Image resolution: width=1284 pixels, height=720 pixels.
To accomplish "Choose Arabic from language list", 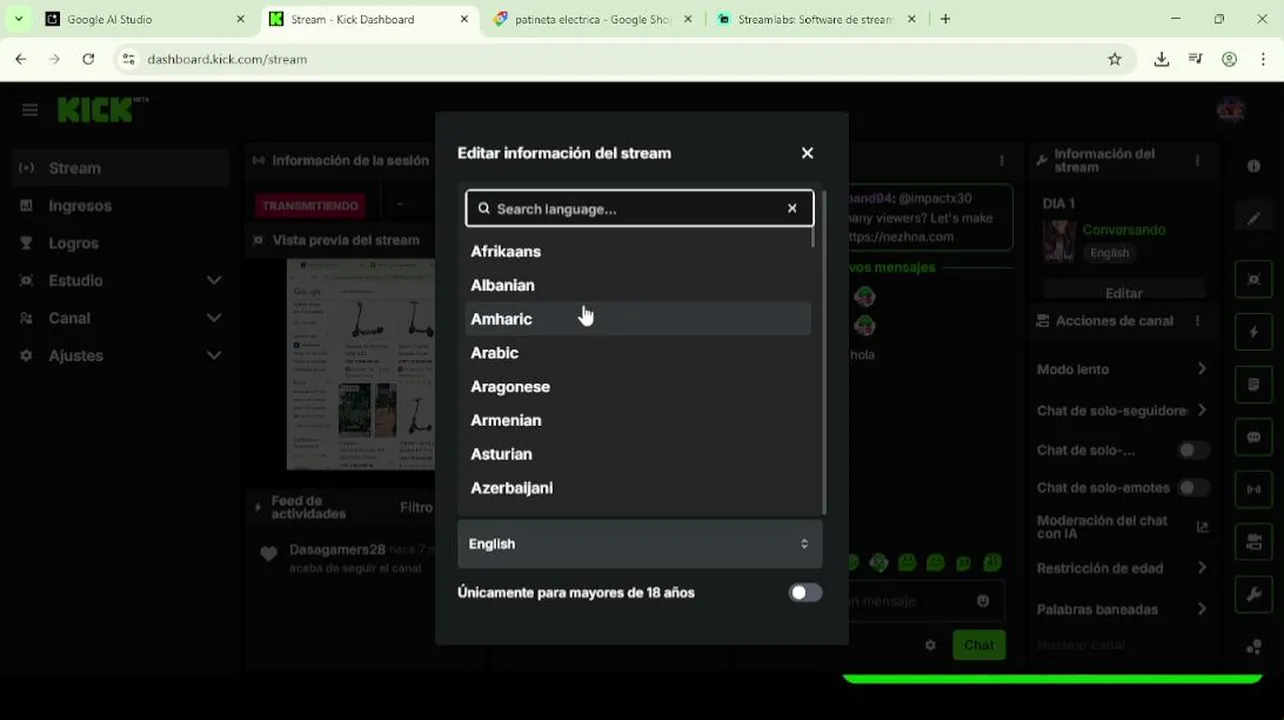I will tap(638, 353).
